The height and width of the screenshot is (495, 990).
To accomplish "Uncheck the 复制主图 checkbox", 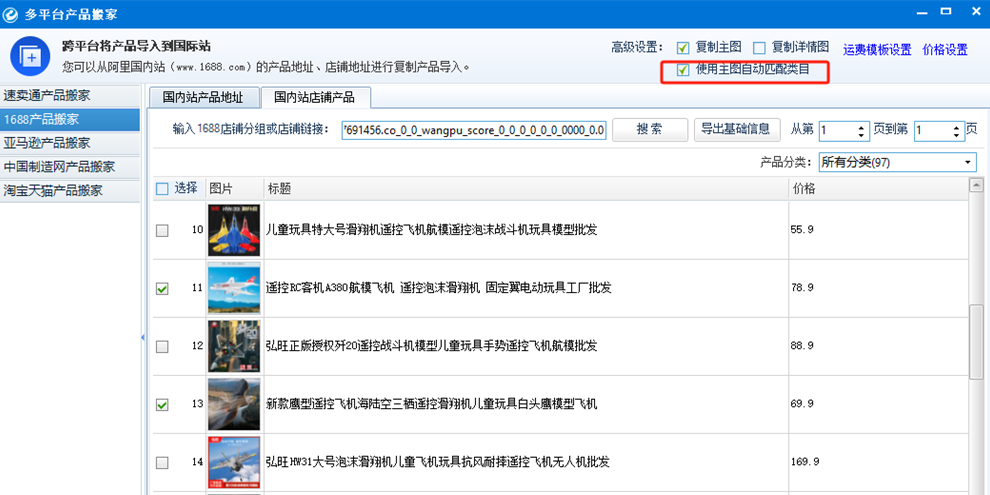I will coord(683,48).
